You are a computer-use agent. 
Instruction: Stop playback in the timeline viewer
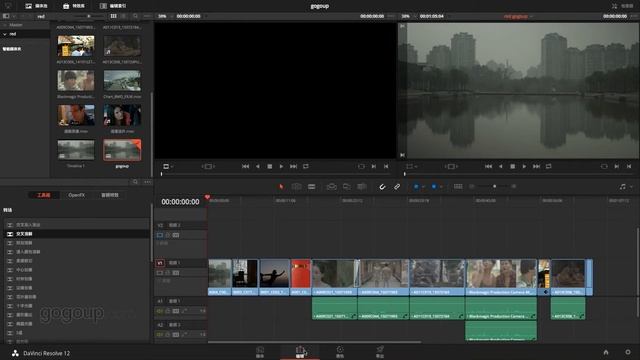click(x=513, y=167)
